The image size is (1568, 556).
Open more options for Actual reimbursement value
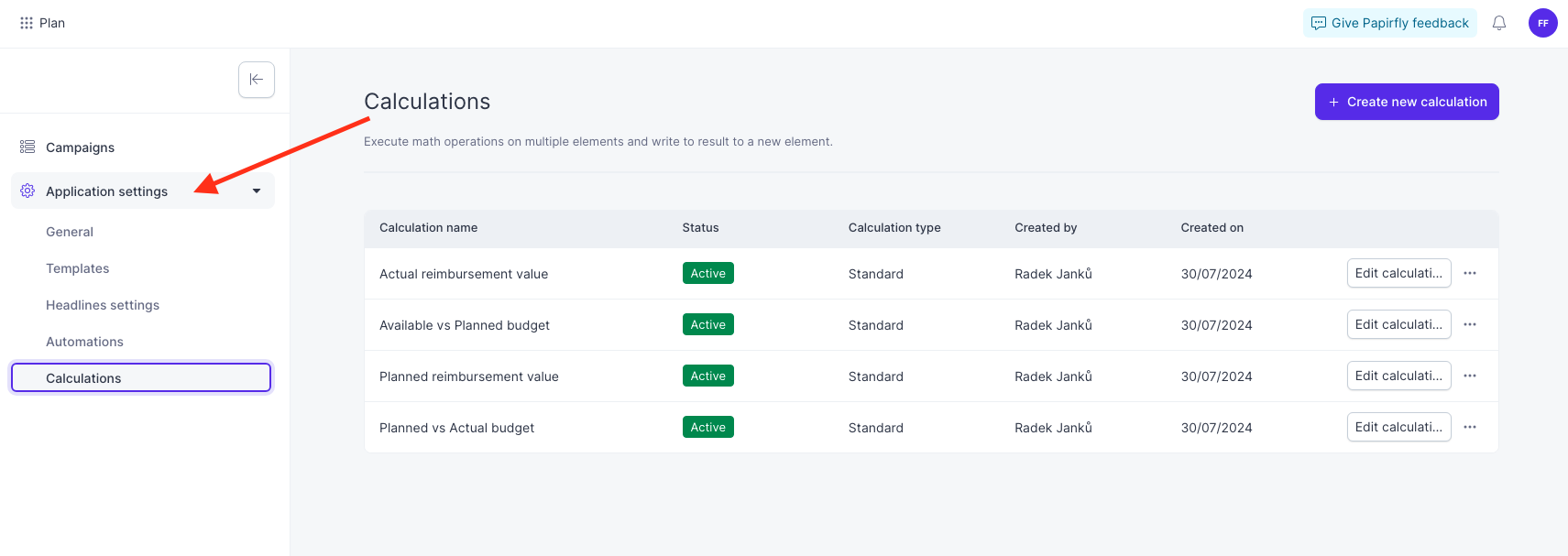pyautogui.click(x=1470, y=273)
